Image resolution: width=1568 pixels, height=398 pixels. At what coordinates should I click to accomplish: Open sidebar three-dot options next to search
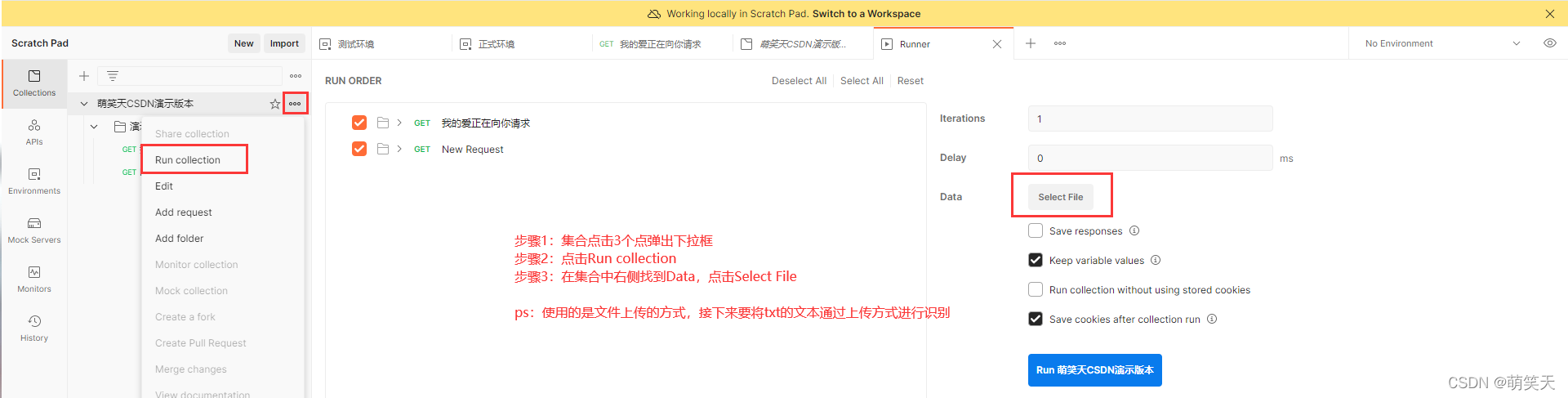pyautogui.click(x=296, y=76)
